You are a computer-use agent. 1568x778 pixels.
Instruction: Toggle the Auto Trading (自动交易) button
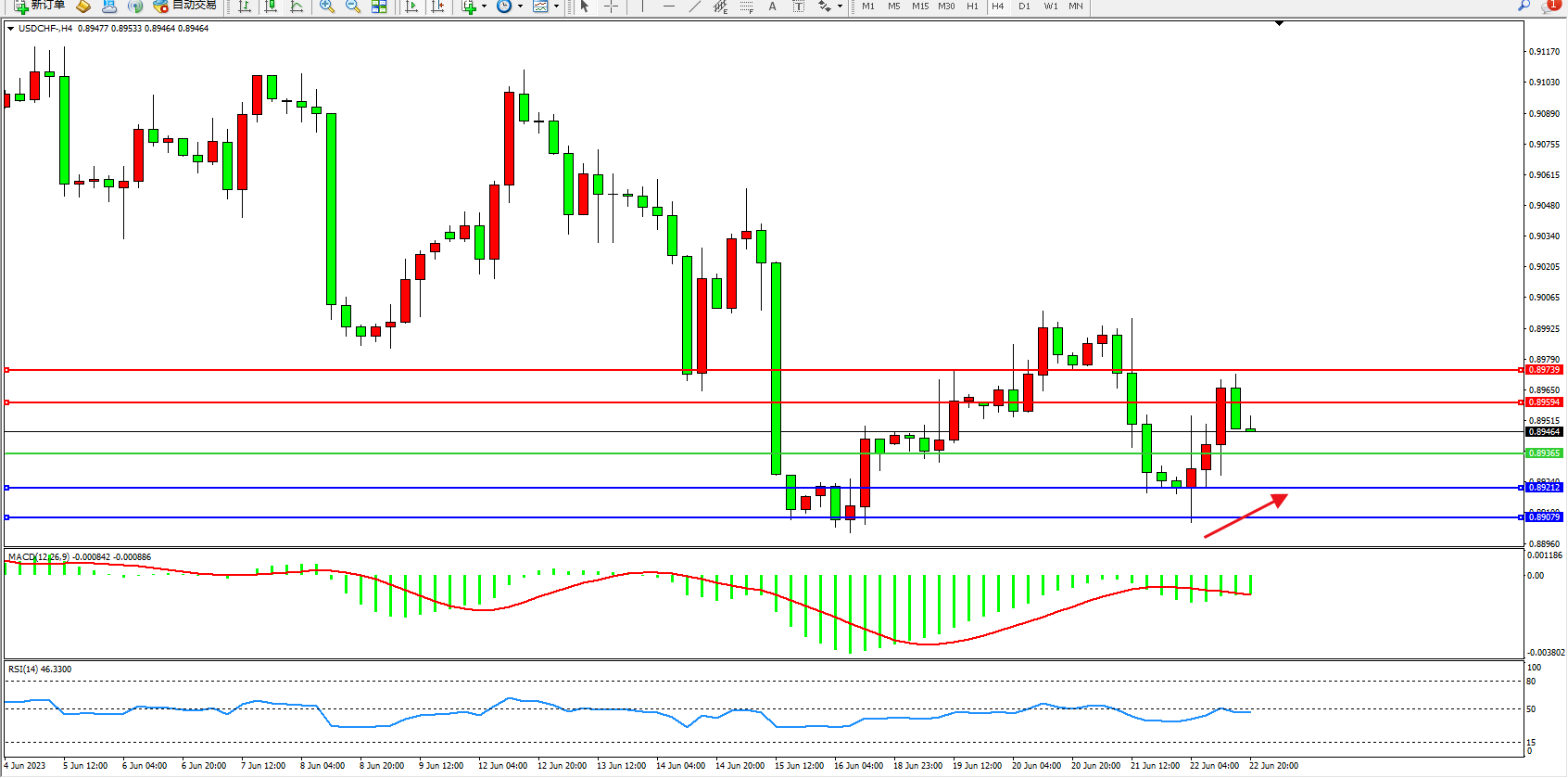click(185, 6)
